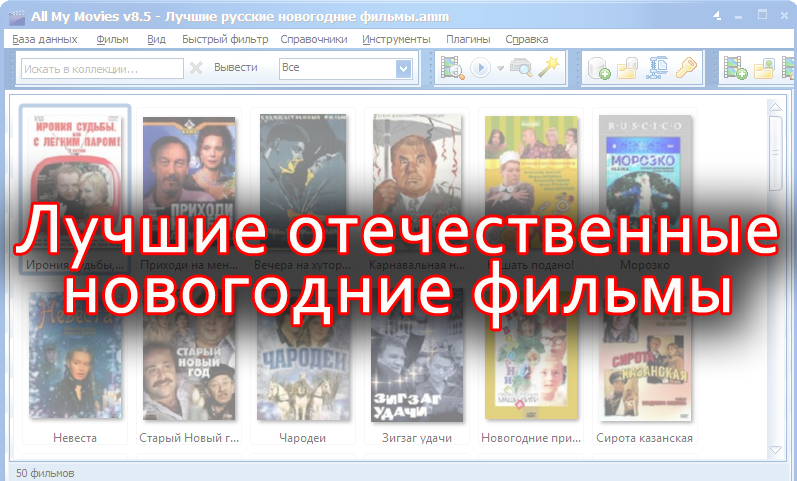This screenshot has height=481, width=797.
Task: Select the "Зигзаг удачи" movie poster
Action: [417, 355]
